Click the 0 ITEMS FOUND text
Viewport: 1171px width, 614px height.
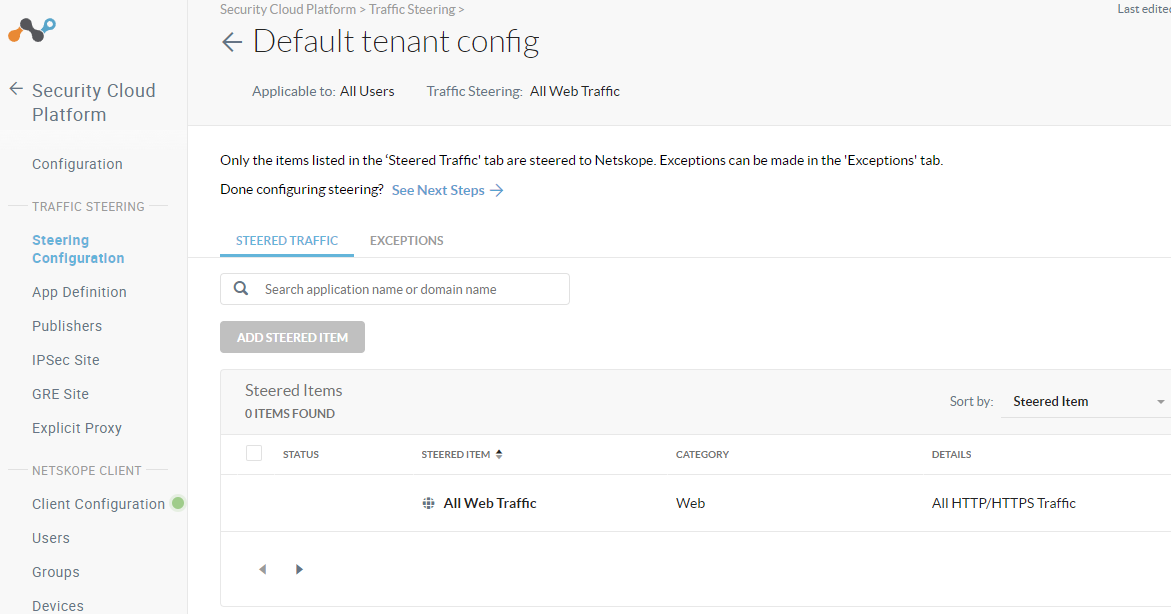[x=290, y=414]
